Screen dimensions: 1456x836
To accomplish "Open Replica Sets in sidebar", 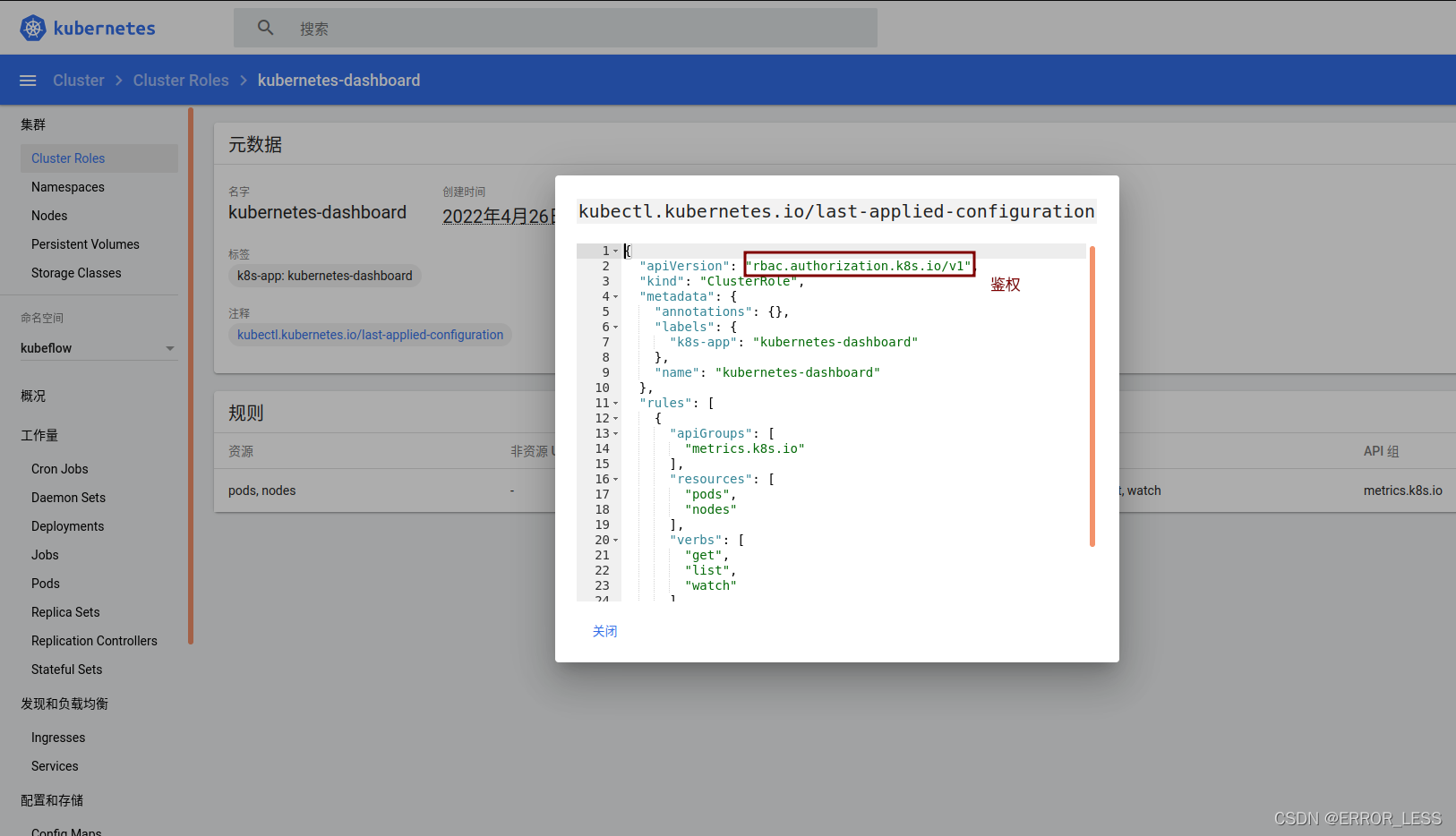I will 65,612.
